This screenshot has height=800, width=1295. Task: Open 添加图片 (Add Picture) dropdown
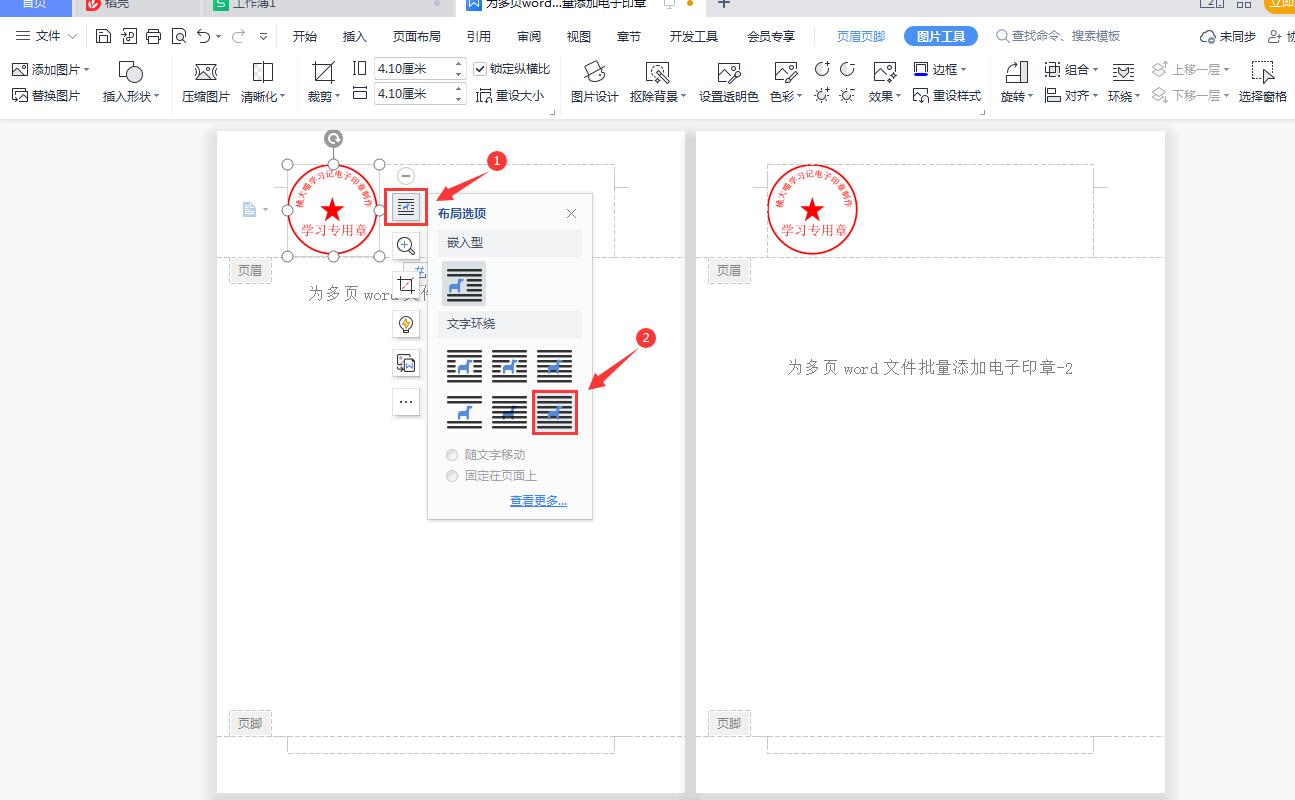pos(51,69)
